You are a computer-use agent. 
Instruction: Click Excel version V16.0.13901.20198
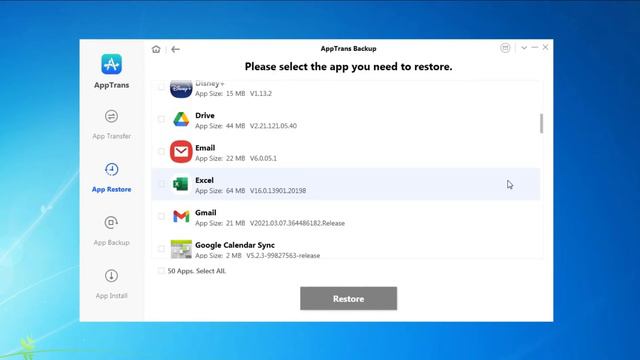[x=278, y=191]
